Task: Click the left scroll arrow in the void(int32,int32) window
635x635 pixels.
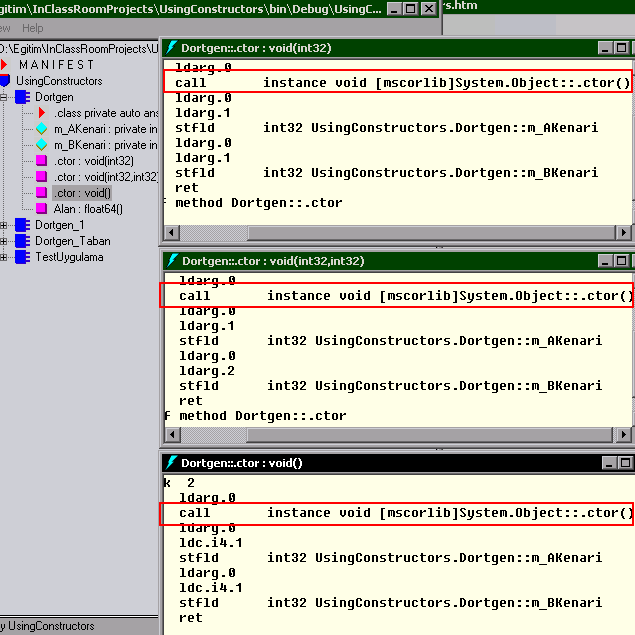Action: click(172, 435)
